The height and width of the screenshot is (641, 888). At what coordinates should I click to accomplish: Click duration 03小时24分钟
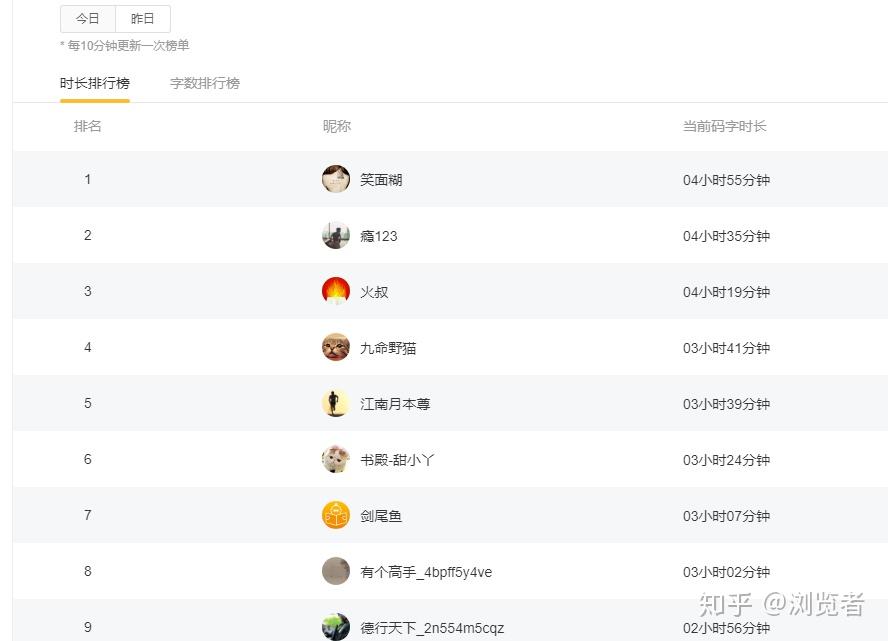click(x=727, y=460)
